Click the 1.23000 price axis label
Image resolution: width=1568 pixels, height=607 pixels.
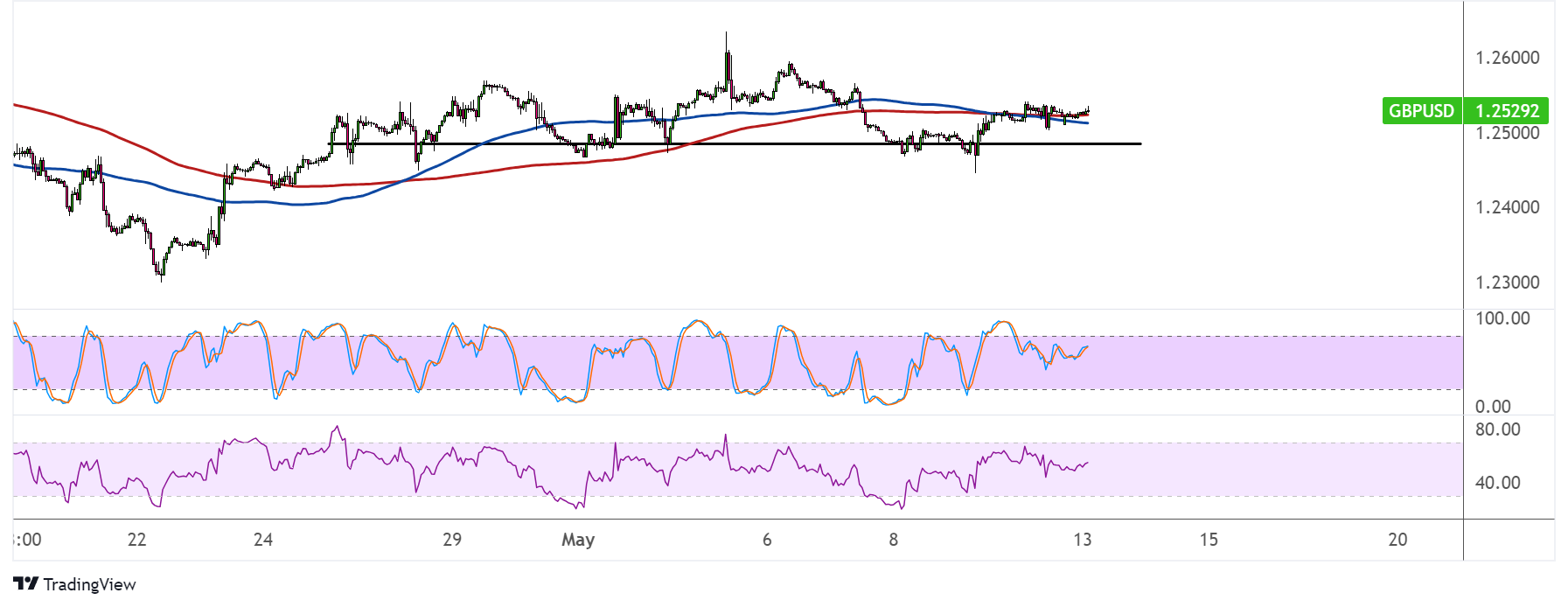pos(1507,283)
